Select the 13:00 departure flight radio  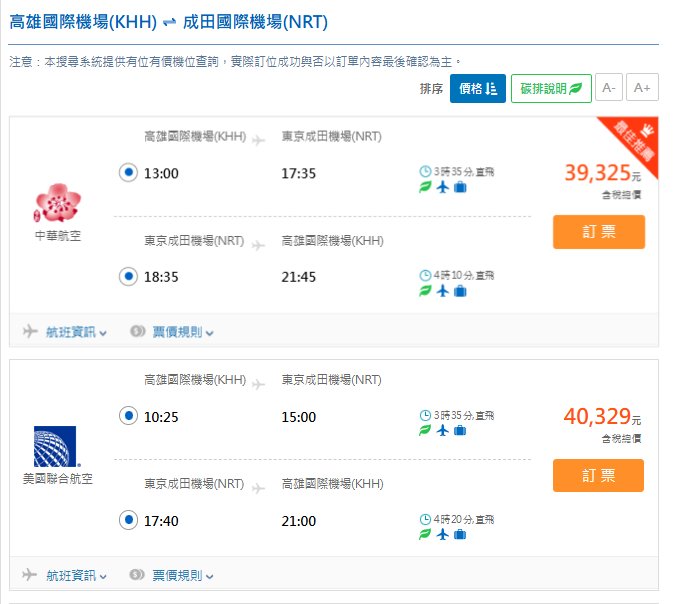(127, 173)
